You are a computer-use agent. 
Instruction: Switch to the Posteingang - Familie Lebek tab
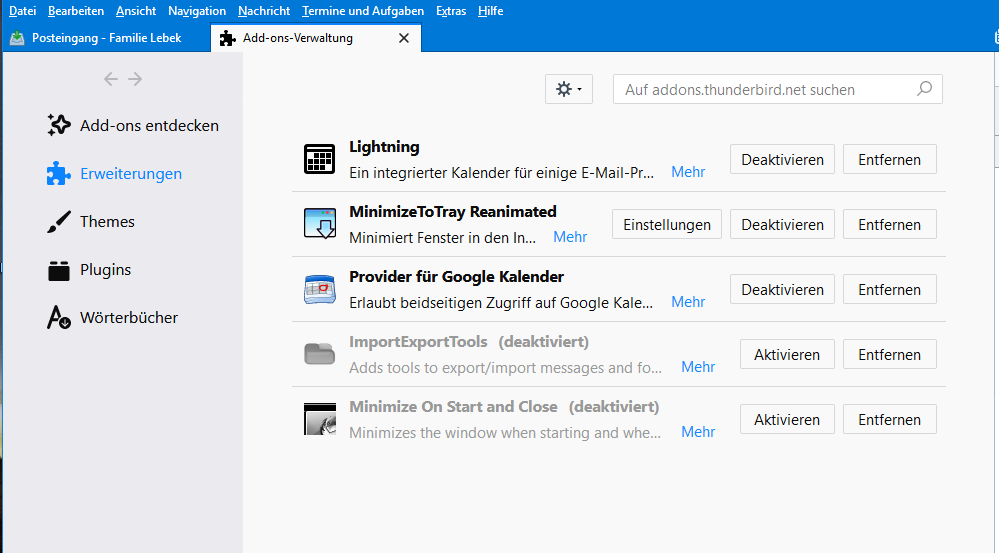point(106,38)
